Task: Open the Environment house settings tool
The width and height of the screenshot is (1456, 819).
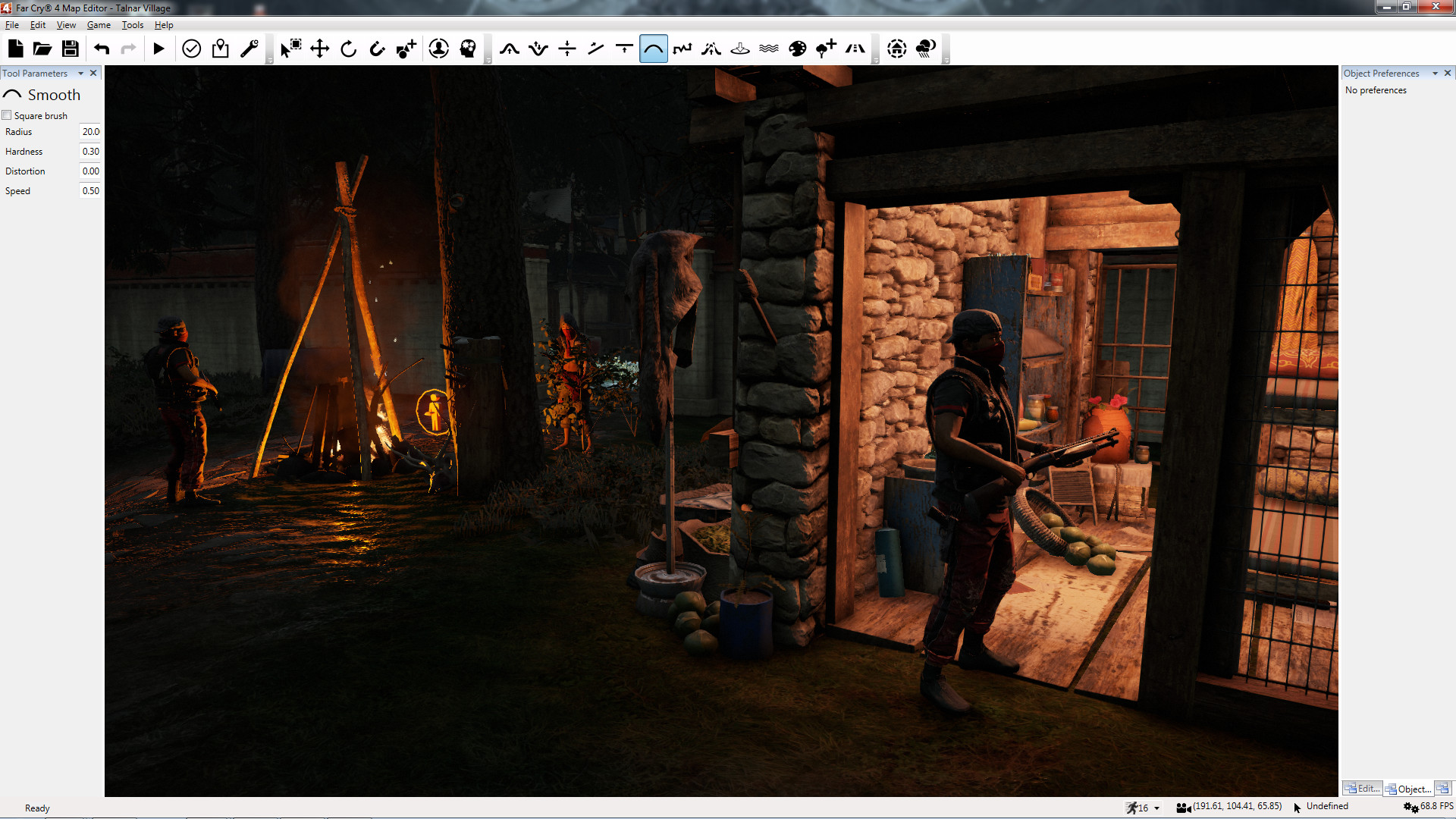Action: click(x=897, y=49)
